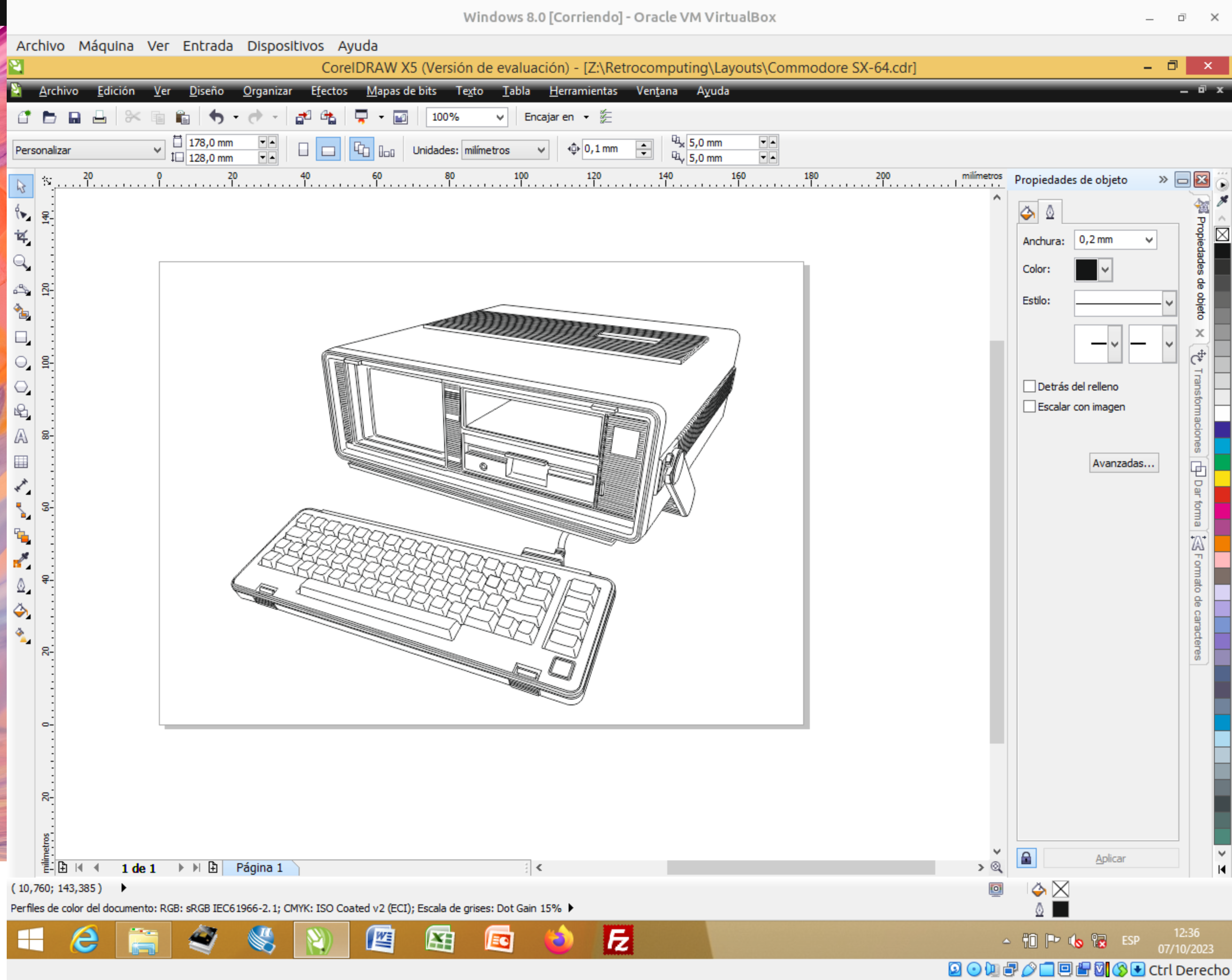This screenshot has height=980, width=1232.
Task: Click the vertical scrollbar thumb
Action: pyautogui.click(x=997, y=542)
